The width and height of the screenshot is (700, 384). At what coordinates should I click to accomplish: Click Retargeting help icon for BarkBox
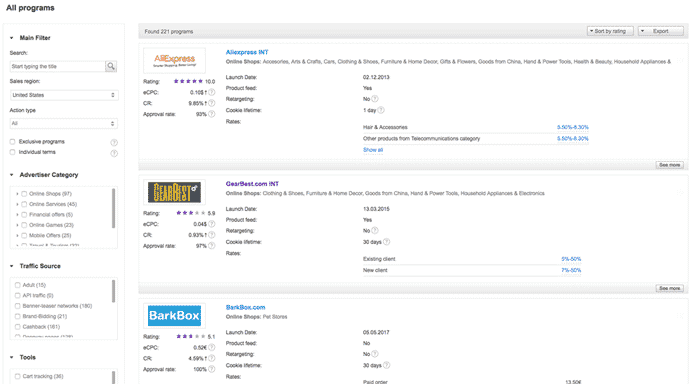click(x=375, y=354)
